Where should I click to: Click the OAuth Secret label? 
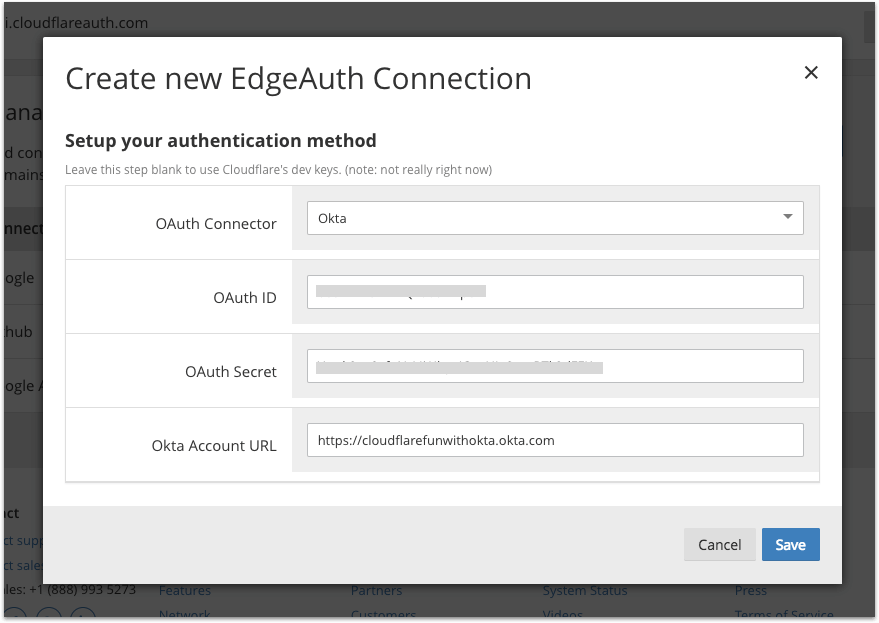[x=231, y=372]
